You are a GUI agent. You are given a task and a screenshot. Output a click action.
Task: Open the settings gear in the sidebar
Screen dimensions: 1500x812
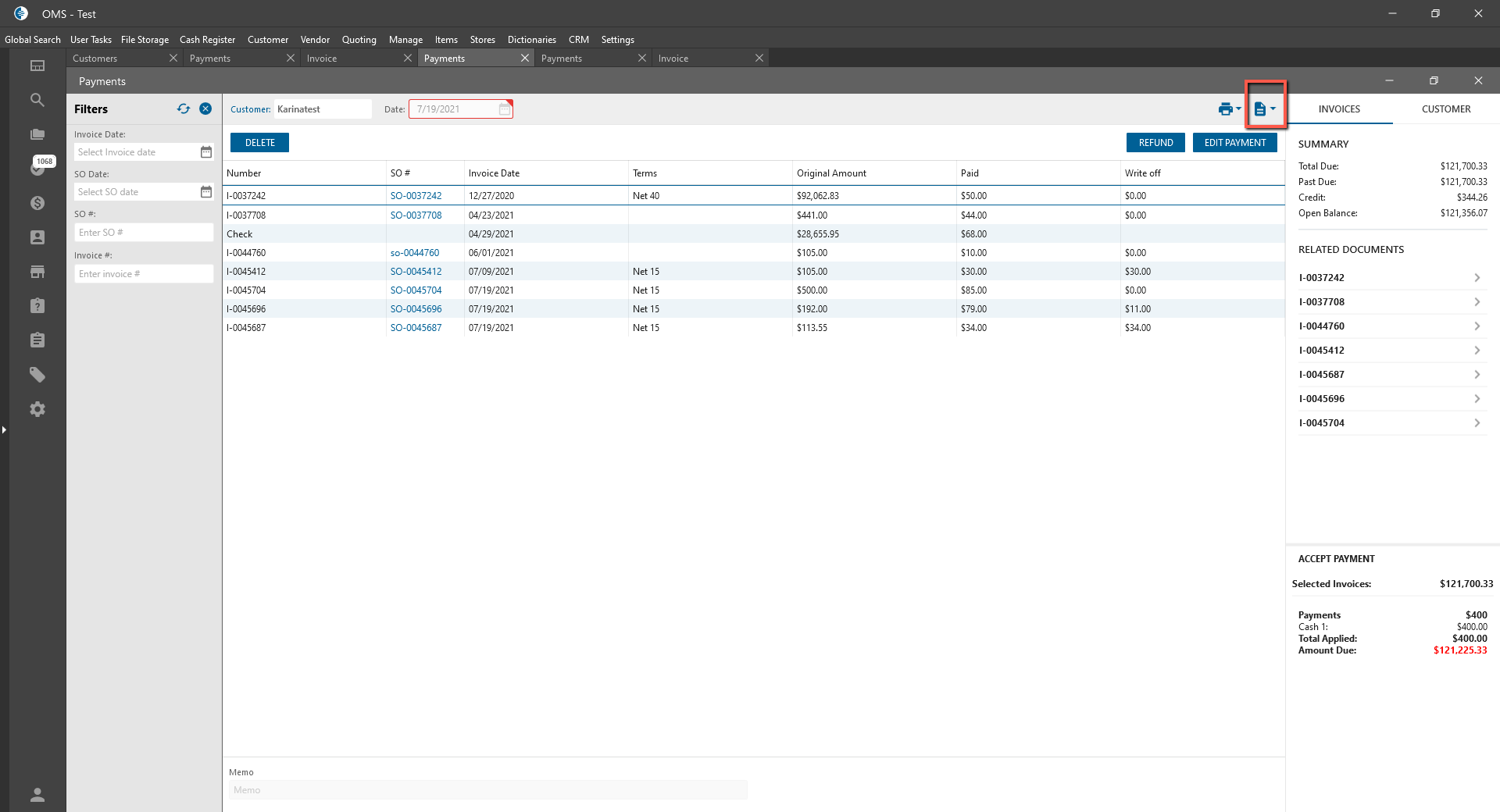(x=37, y=409)
